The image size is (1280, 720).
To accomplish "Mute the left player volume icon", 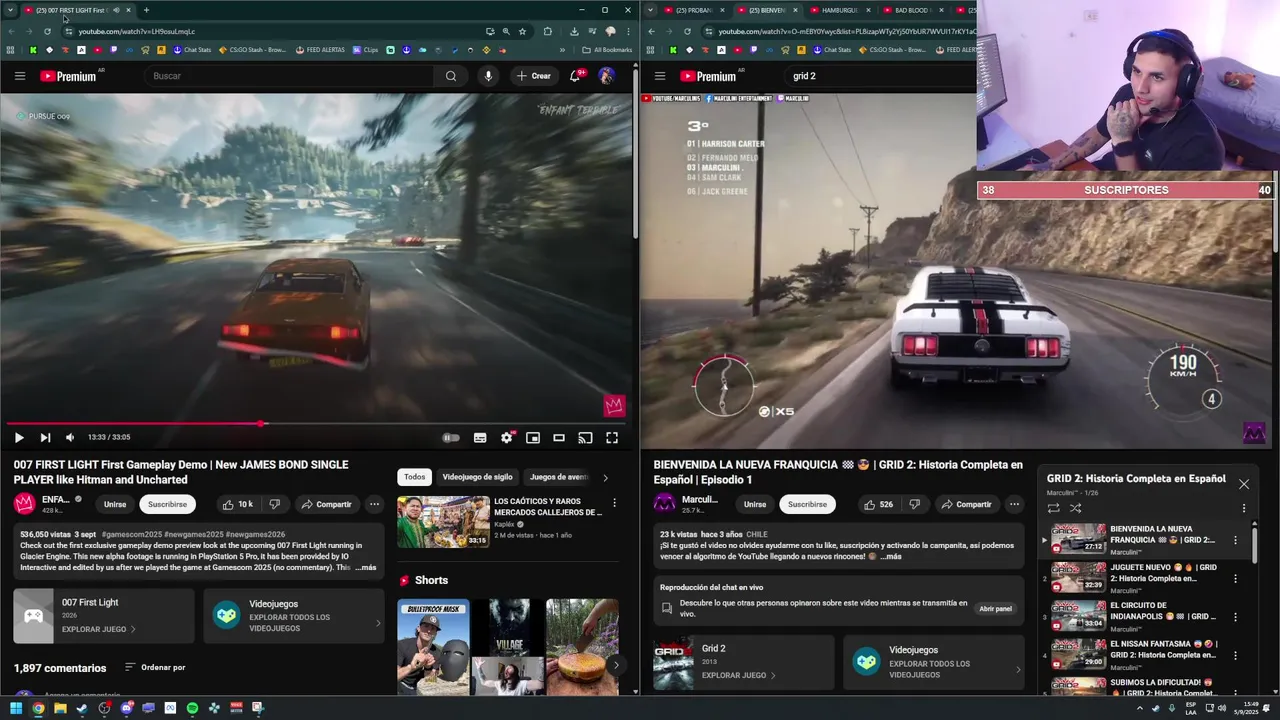I will [x=70, y=437].
